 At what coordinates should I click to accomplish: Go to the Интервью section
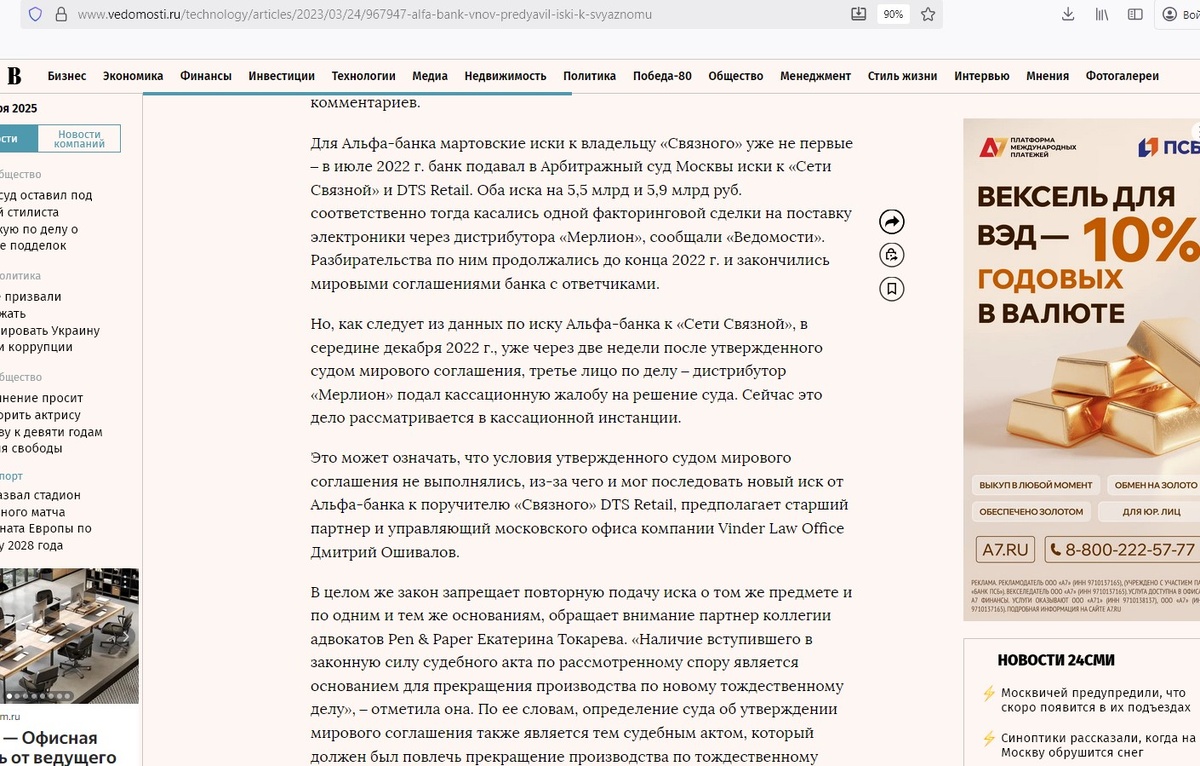pyautogui.click(x=982, y=76)
